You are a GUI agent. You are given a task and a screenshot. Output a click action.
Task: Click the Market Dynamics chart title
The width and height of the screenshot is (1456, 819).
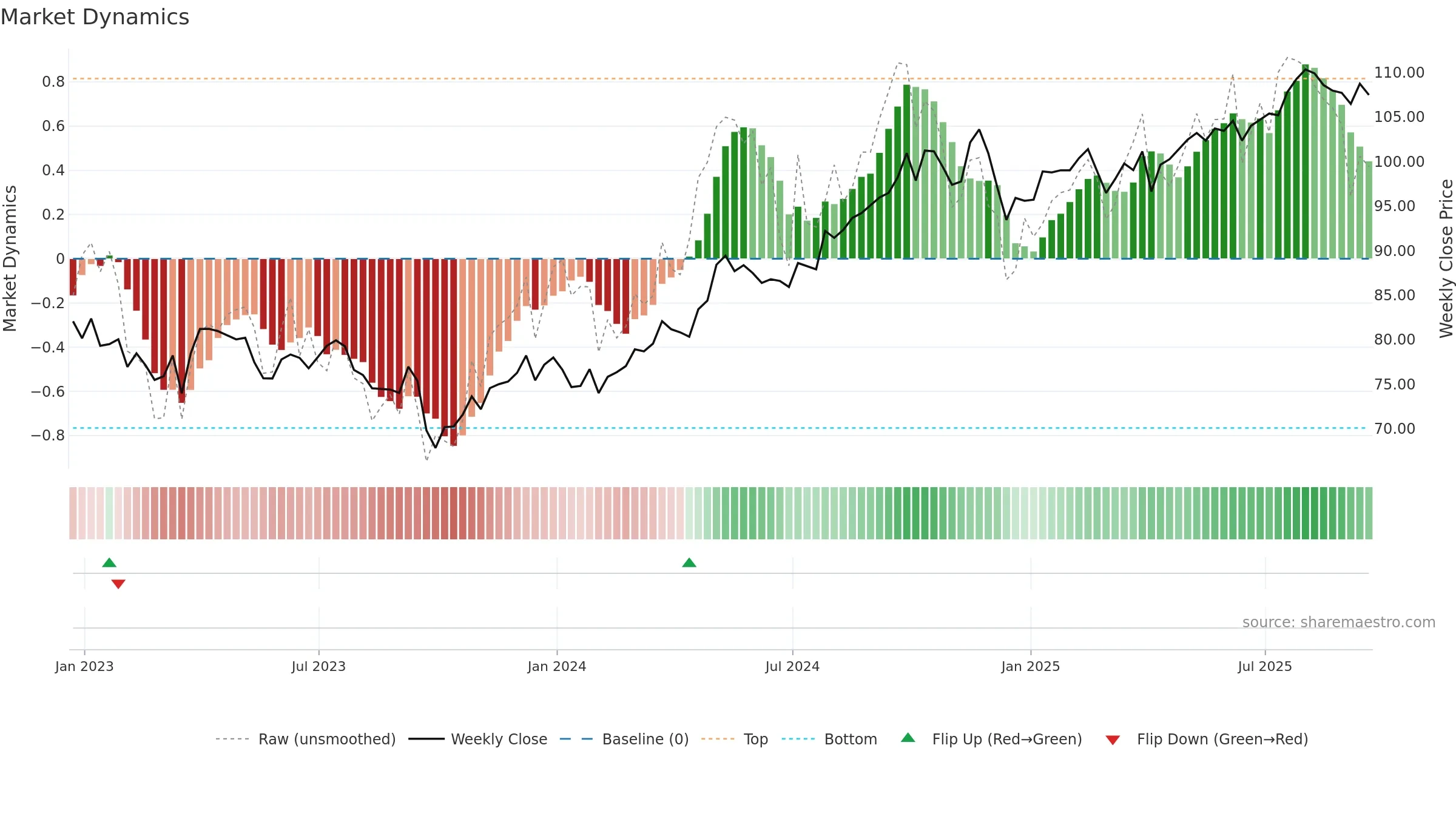coord(95,17)
